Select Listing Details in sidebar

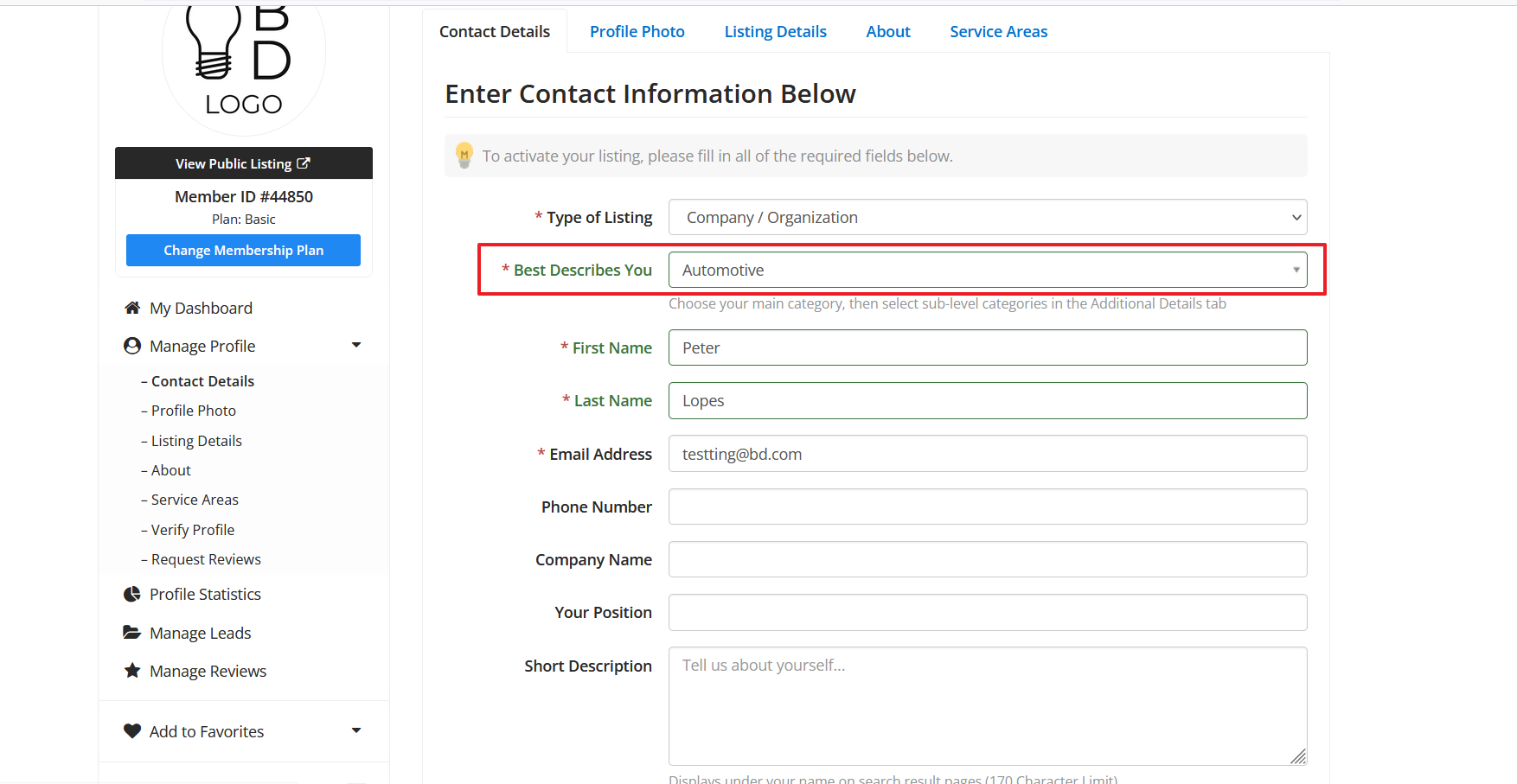tap(196, 441)
